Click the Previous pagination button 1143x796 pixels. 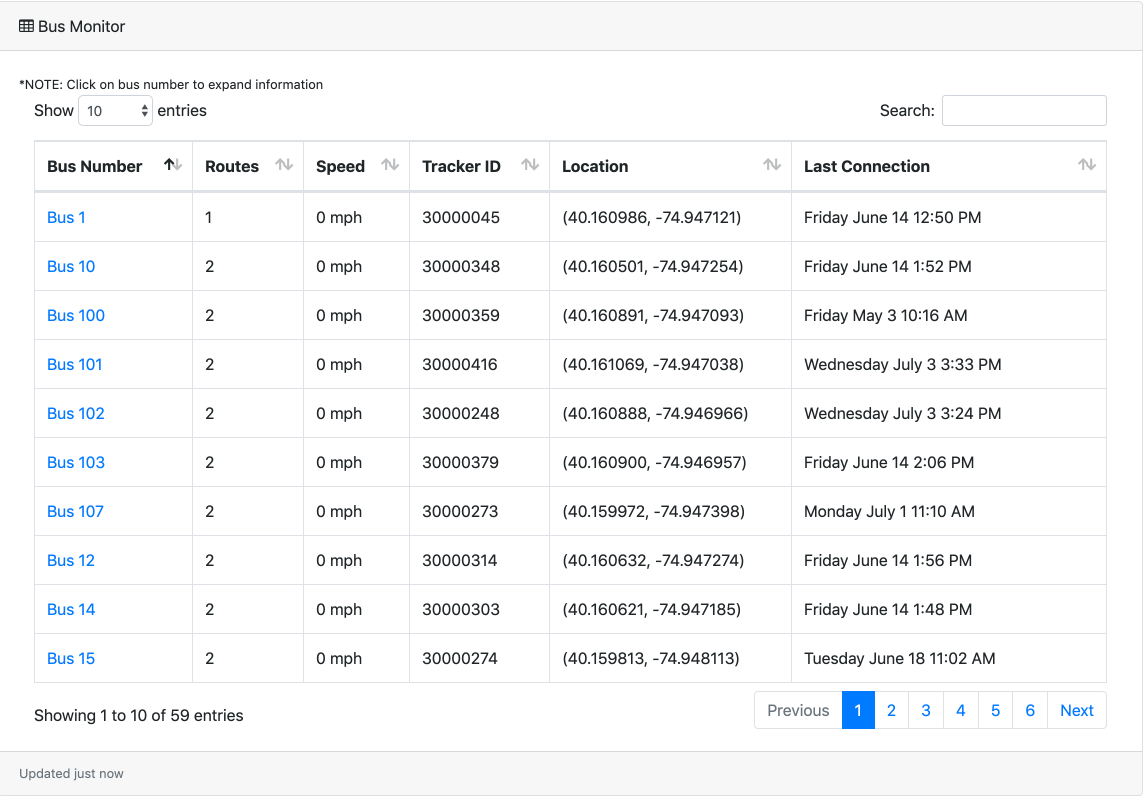[797, 710]
